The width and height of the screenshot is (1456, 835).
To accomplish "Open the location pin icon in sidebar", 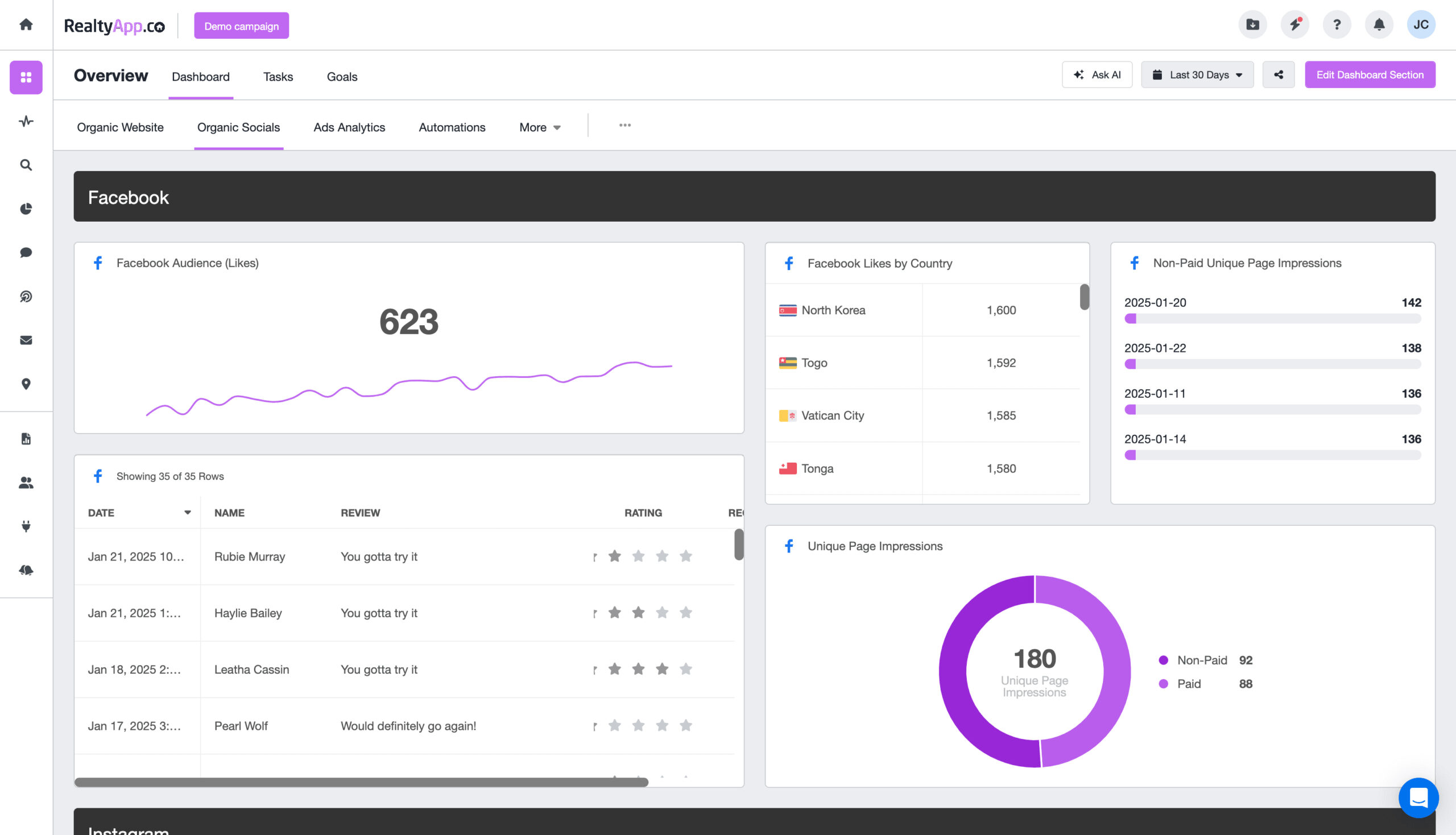I will point(26,384).
